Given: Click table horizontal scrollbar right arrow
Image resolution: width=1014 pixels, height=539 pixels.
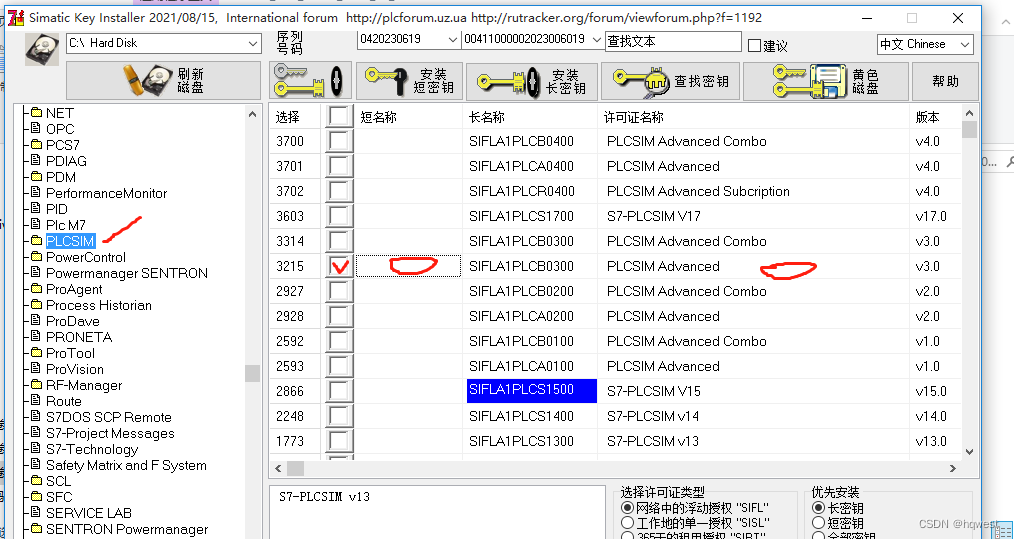Looking at the screenshot, I should (953, 468).
